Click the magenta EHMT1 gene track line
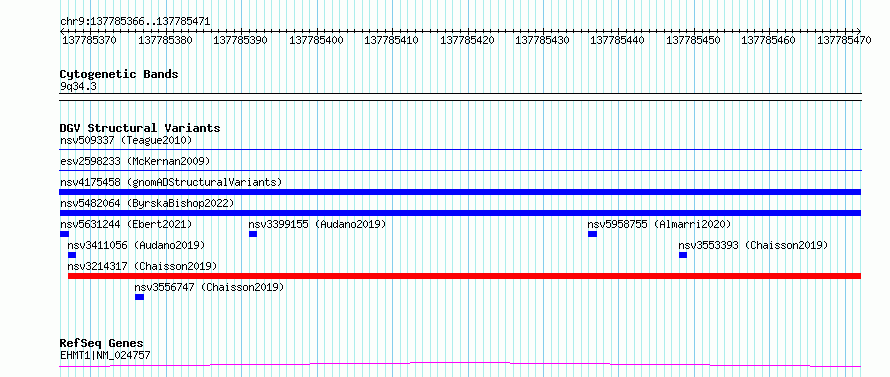The width and height of the screenshot is (890, 377). click(460, 364)
